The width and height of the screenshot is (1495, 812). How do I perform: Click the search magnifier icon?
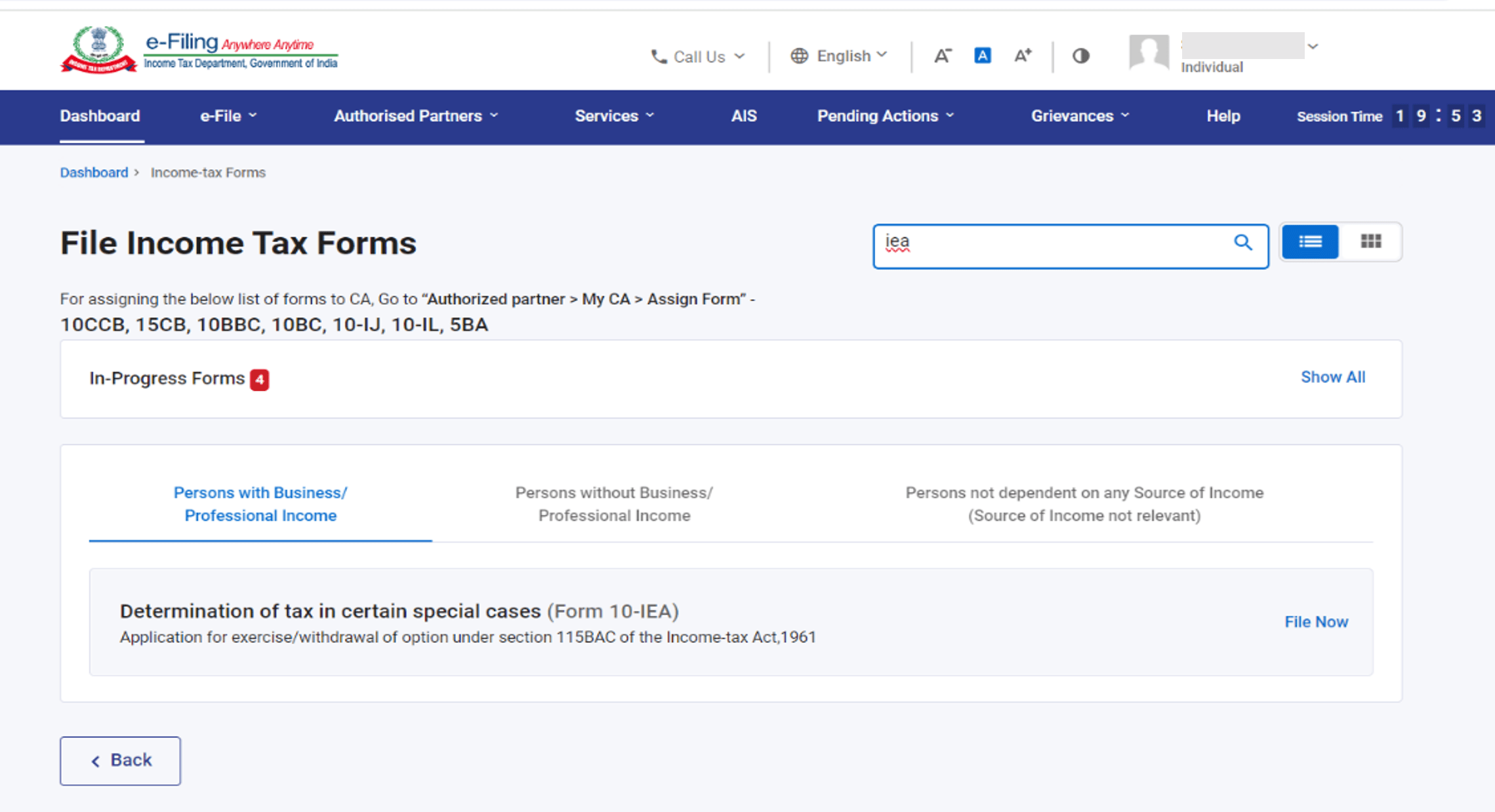click(1243, 243)
